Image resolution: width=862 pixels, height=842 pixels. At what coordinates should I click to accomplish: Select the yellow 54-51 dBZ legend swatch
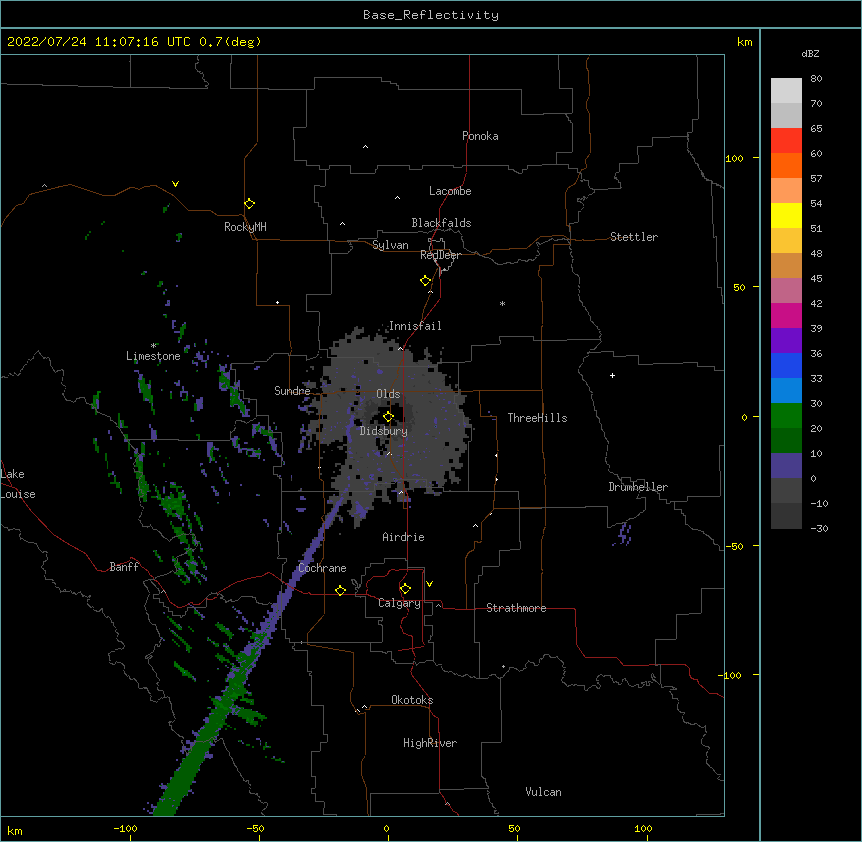pyautogui.click(x=786, y=215)
